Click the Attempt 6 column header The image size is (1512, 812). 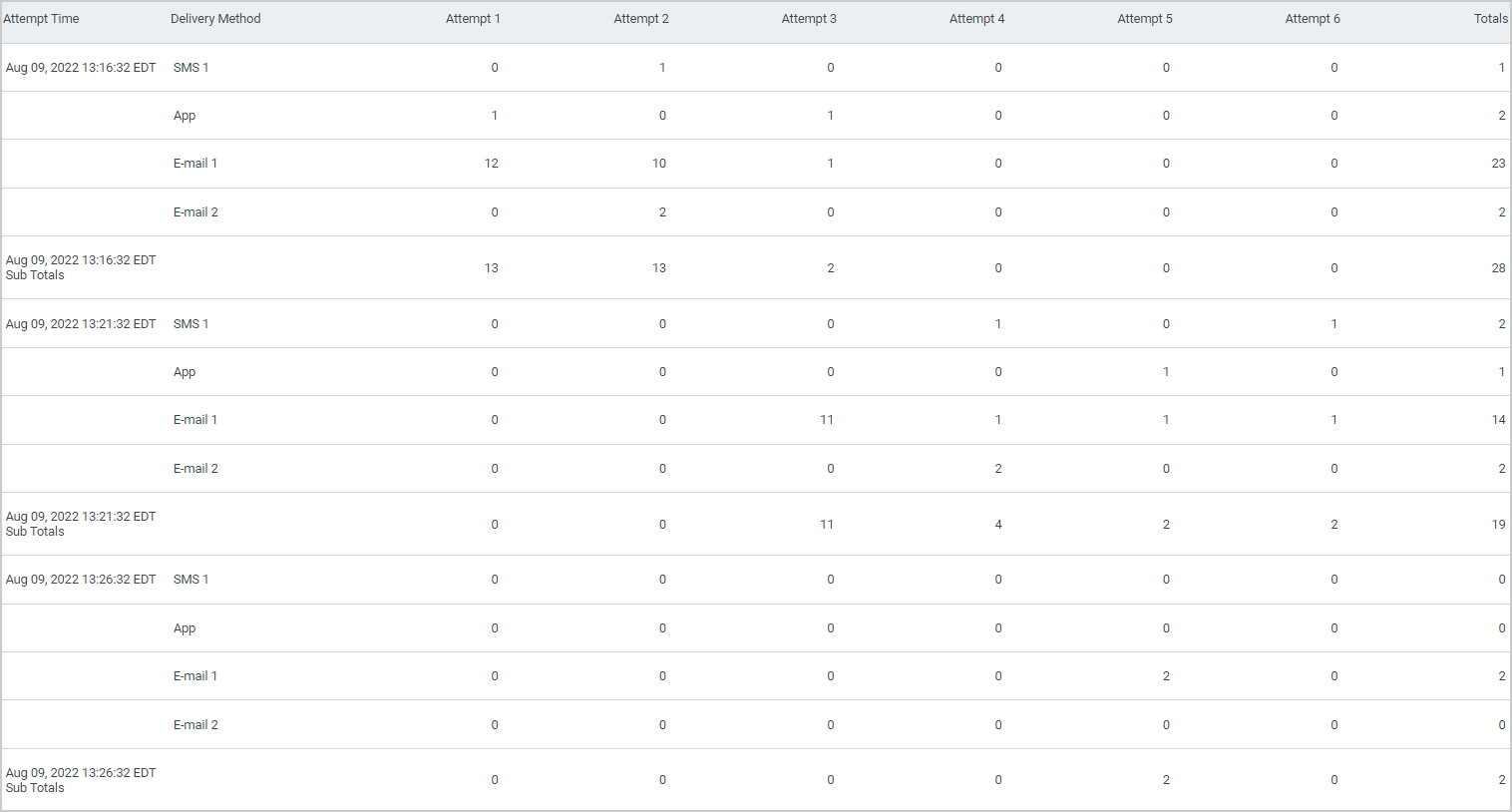click(1313, 19)
